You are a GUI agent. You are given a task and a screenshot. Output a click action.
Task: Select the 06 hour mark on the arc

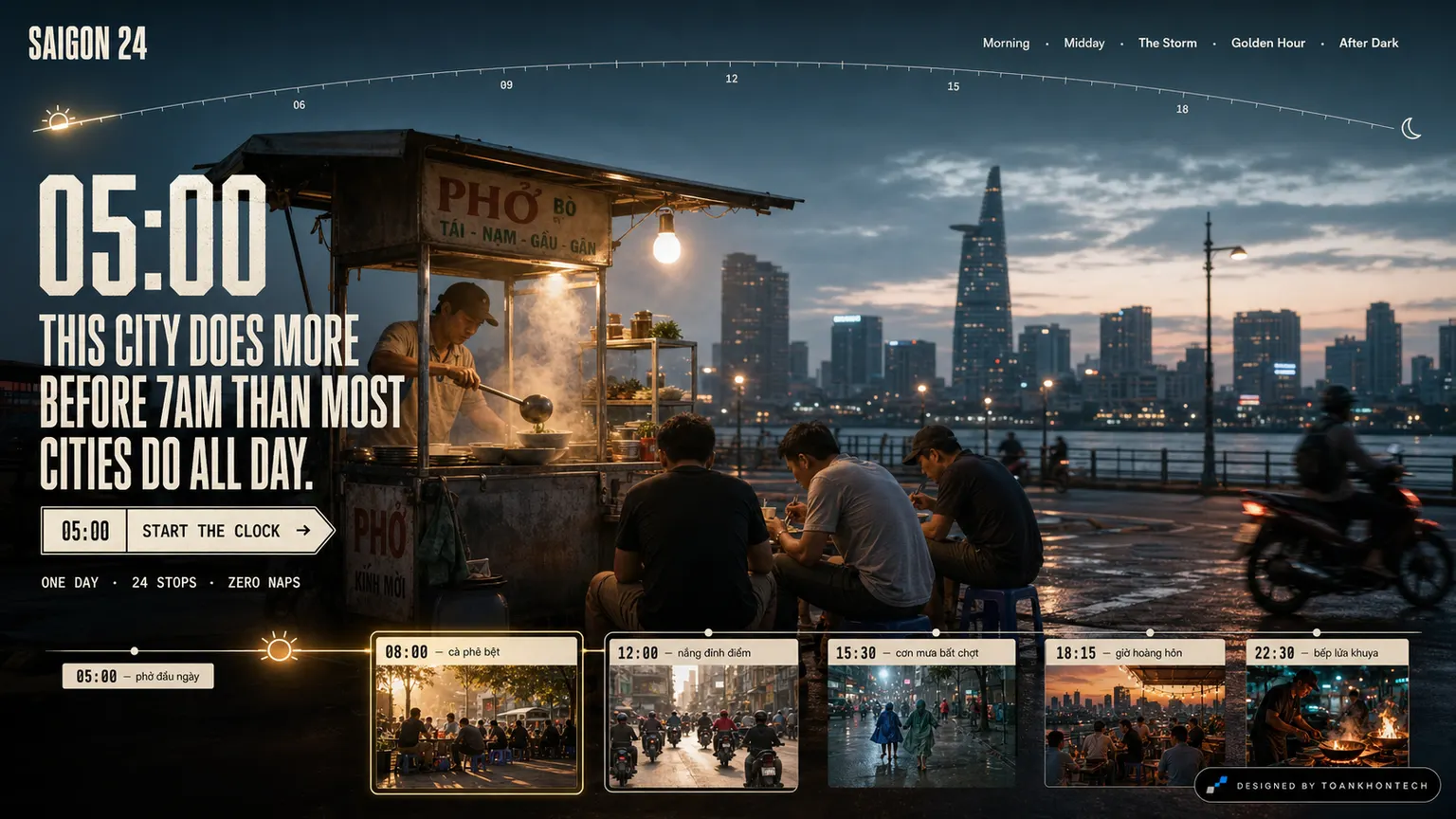pyautogui.click(x=299, y=105)
